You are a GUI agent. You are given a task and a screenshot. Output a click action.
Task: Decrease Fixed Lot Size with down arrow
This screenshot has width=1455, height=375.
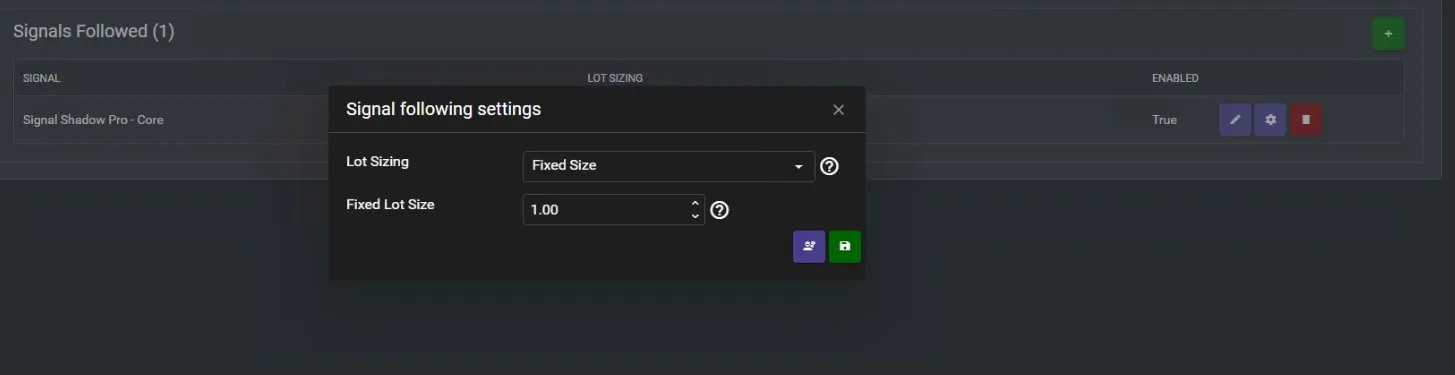tap(695, 216)
